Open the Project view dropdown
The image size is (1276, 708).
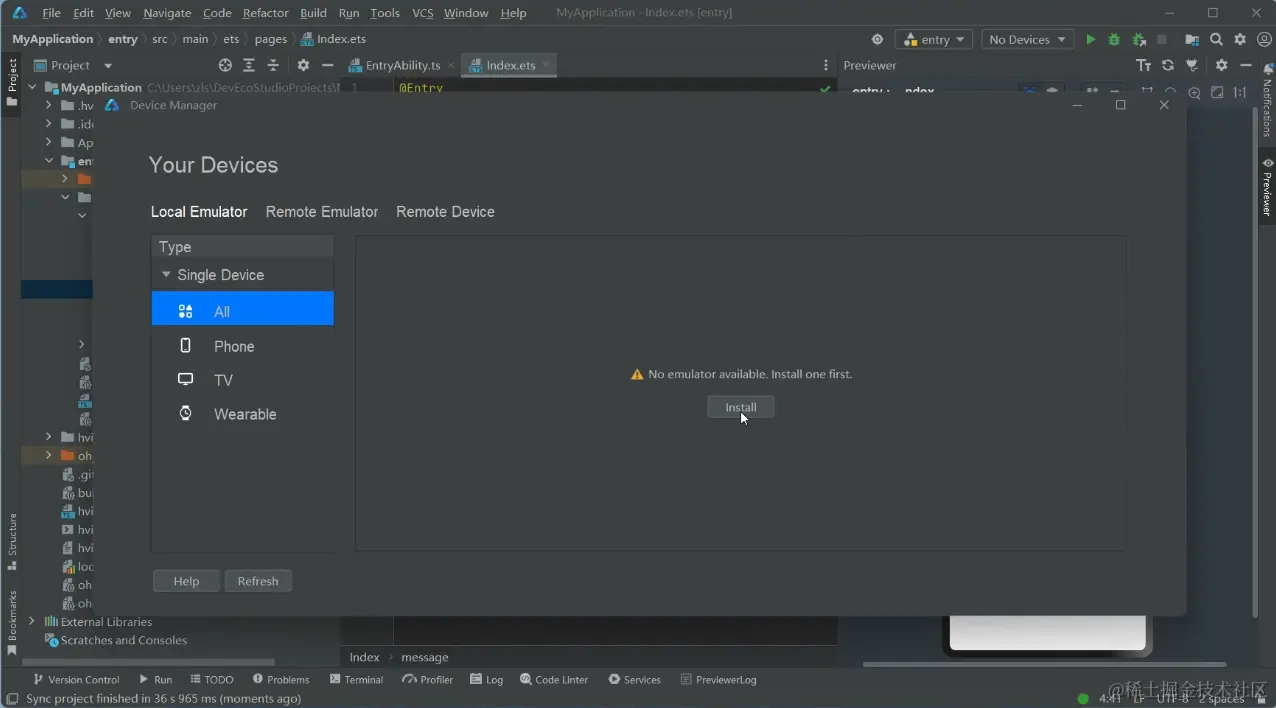click(x=74, y=65)
